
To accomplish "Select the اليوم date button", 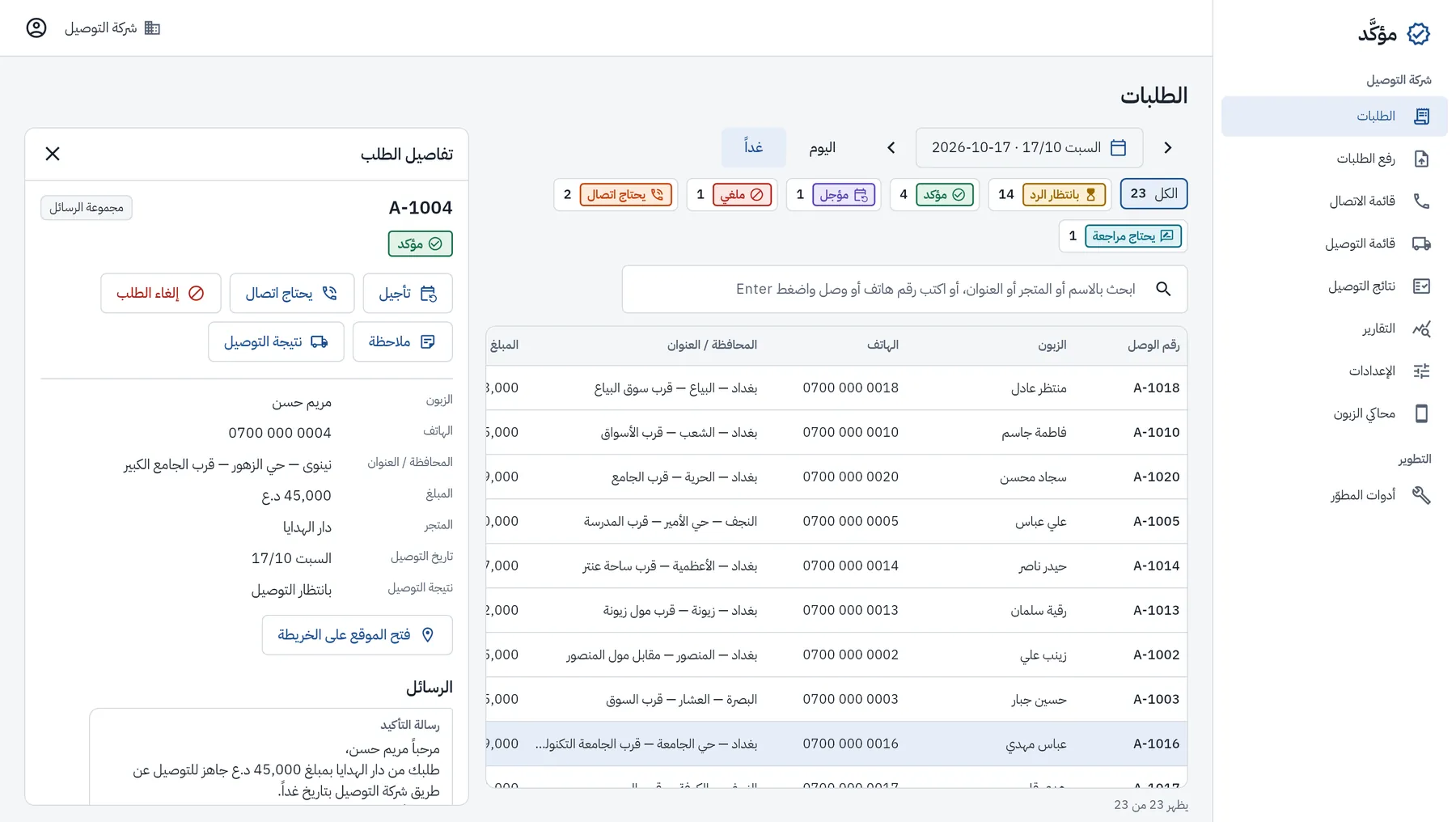I will (822, 147).
